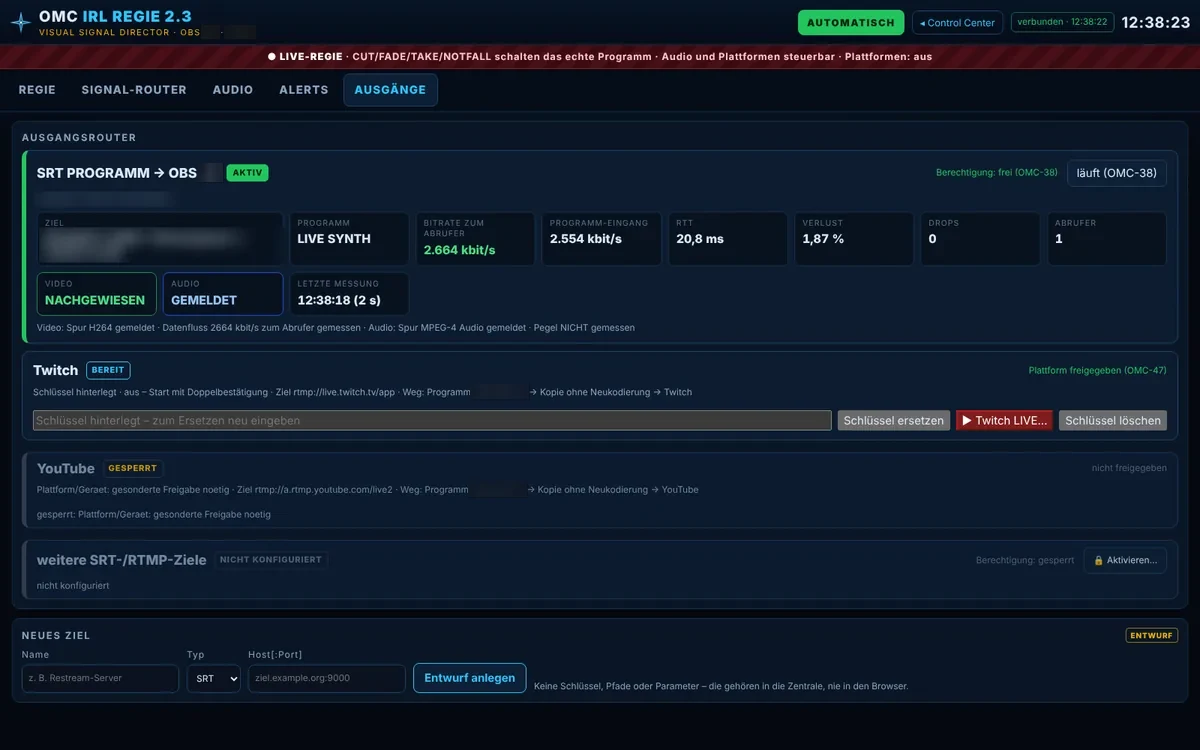Image resolution: width=1200 pixels, height=750 pixels.
Task: Click the RTT 20,8 ms value
Action: click(700, 239)
